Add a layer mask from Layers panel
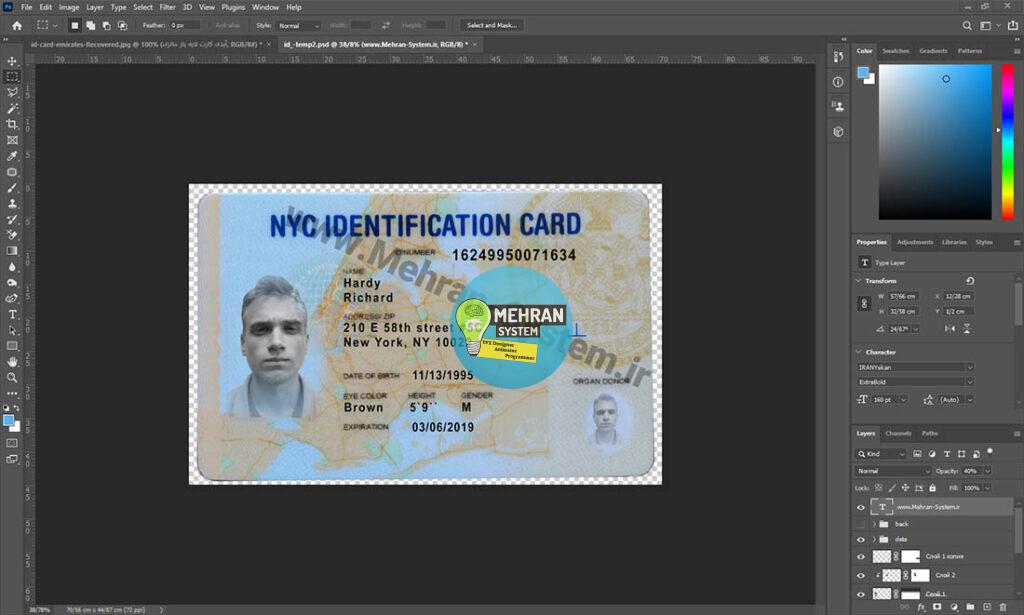The image size is (1024, 615). [937, 606]
